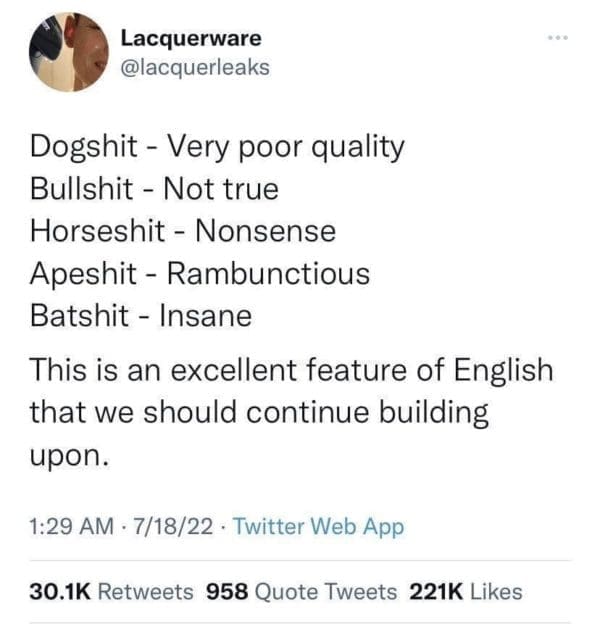Image resolution: width=600 pixels, height=624 pixels.
Task: Show the 221K Likes list
Action: click(x=465, y=591)
